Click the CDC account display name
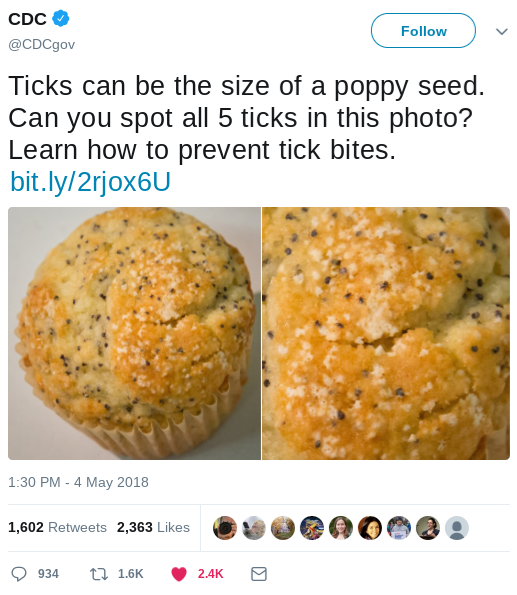This screenshot has height=595, width=517. [x=27, y=19]
